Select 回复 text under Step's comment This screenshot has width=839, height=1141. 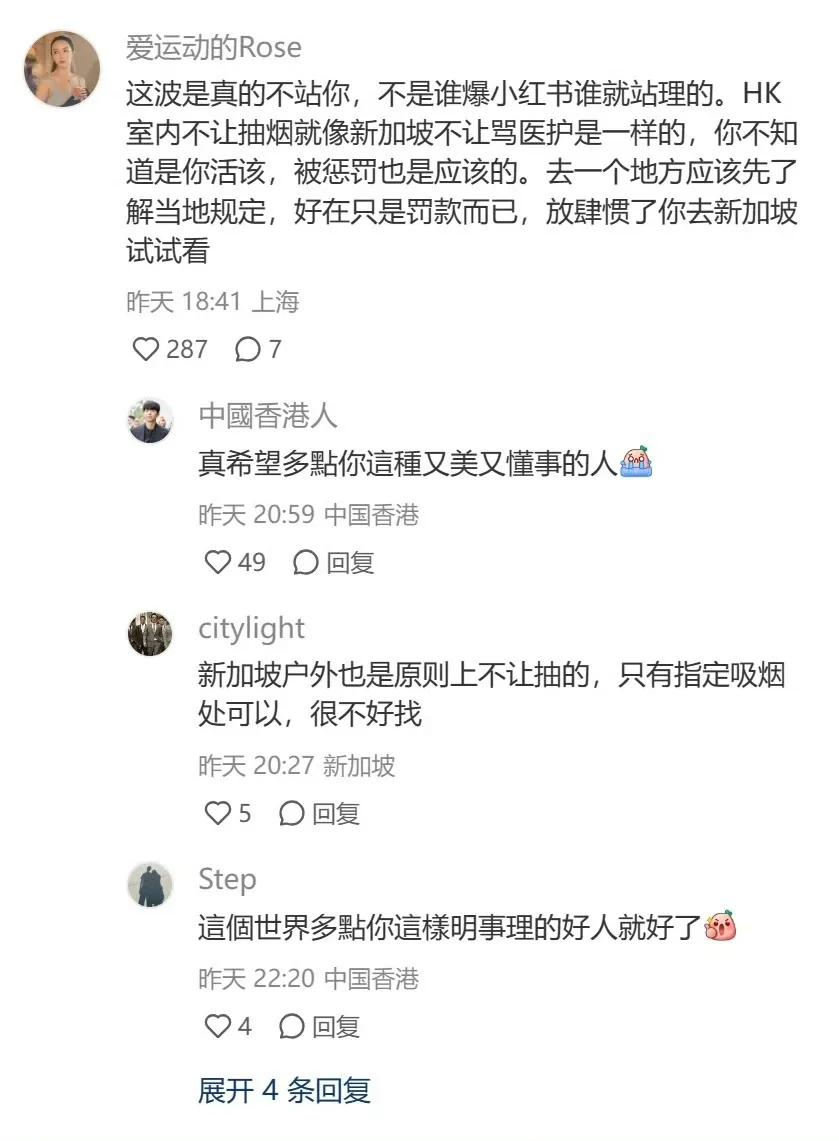[335, 1027]
